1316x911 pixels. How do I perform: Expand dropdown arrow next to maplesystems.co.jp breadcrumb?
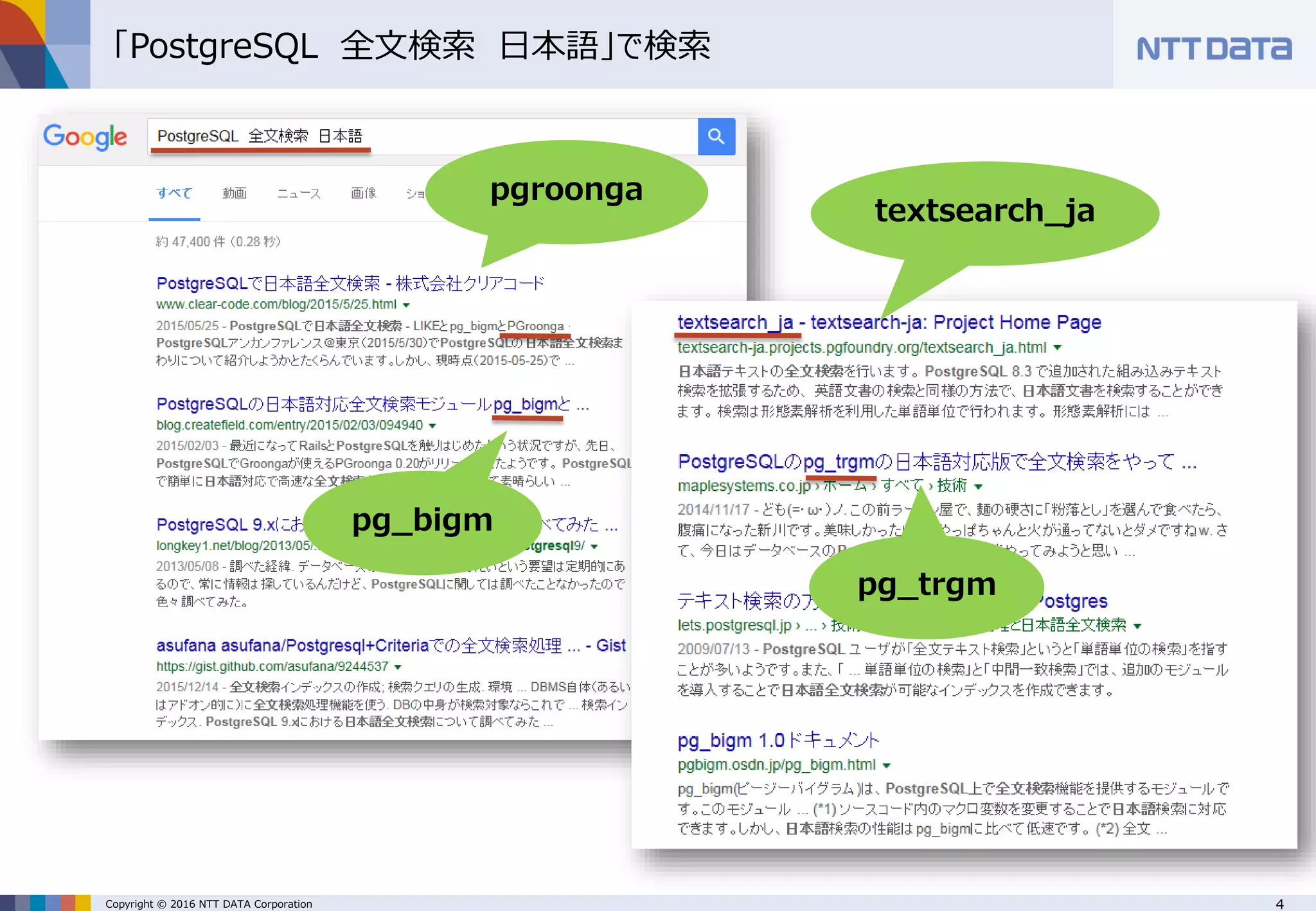pyautogui.click(x=979, y=487)
